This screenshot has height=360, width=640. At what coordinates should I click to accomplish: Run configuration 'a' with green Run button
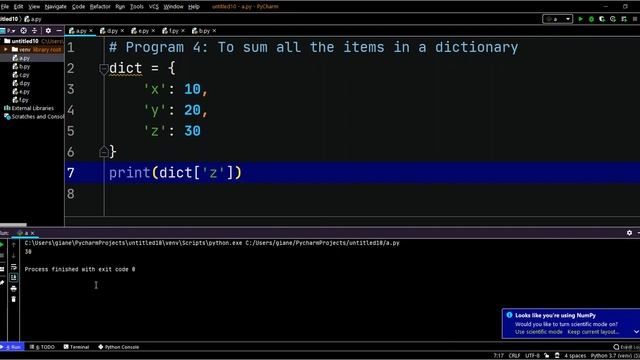click(580, 19)
